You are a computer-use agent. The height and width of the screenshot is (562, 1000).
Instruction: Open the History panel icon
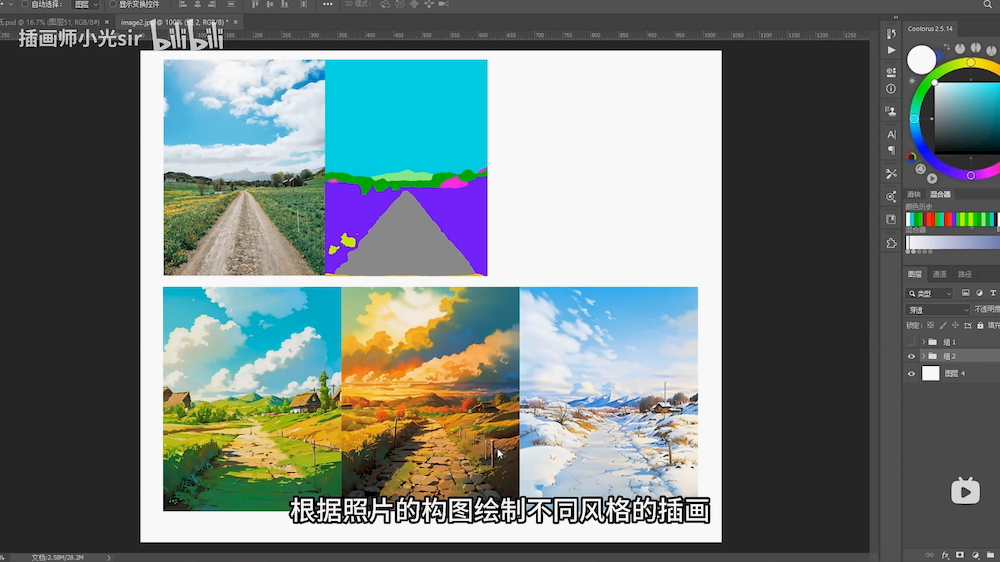(x=891, y=73)
